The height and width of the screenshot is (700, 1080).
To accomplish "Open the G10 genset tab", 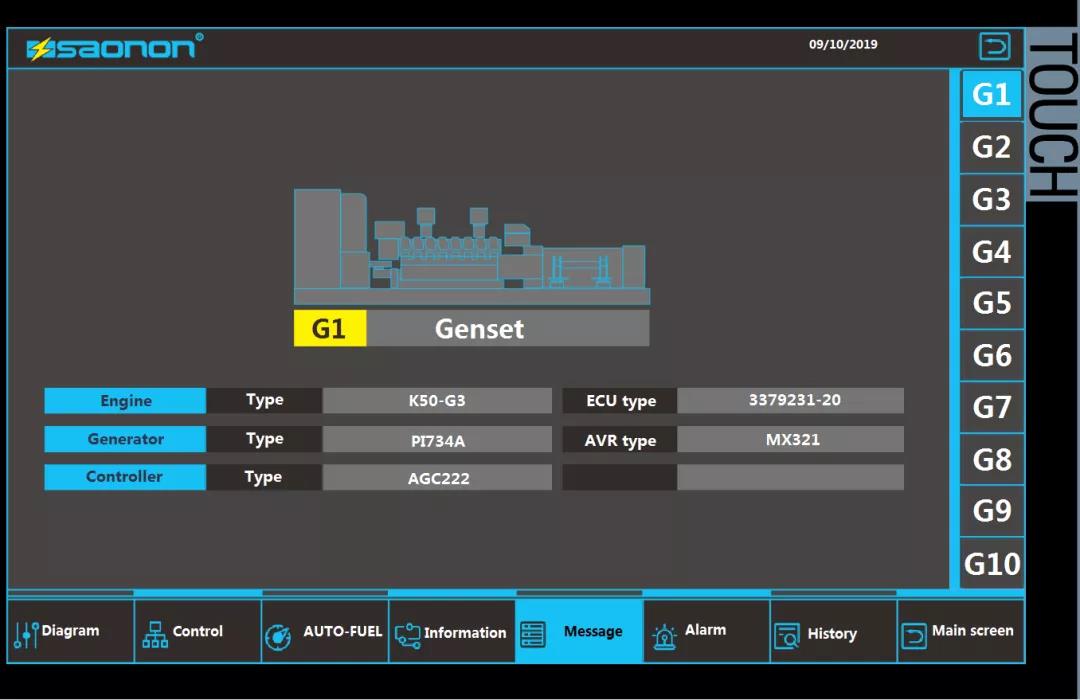I will pos(991,564).
